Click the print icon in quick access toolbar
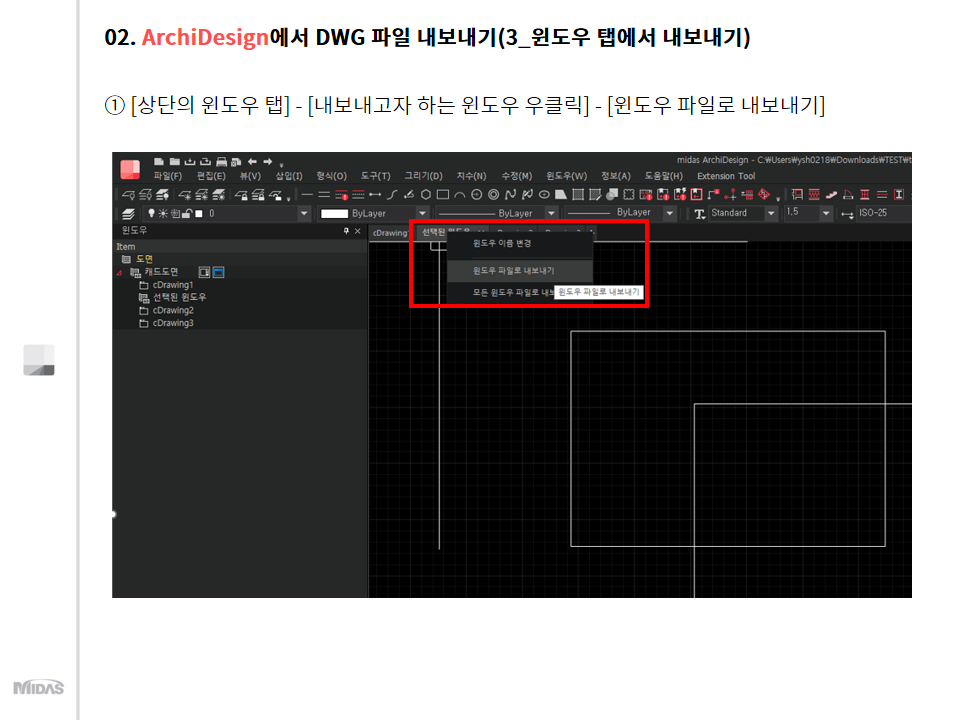960x720 pixels. pyautogui.click(x=222, y=162)
